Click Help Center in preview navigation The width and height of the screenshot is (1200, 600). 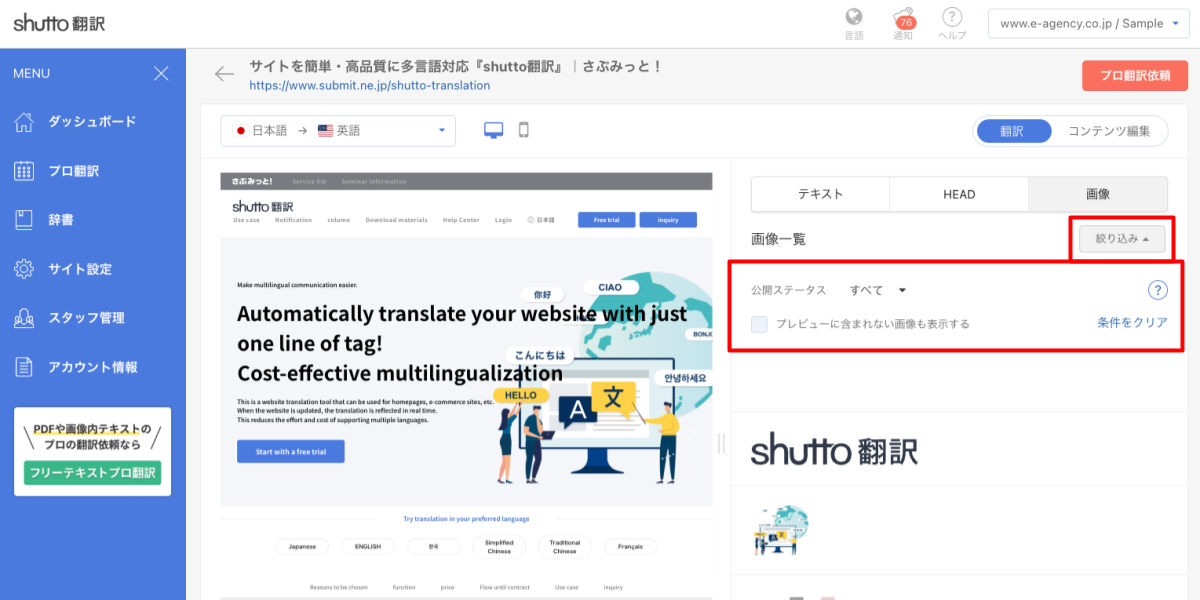pyautogui.click(x=463, y=220)
